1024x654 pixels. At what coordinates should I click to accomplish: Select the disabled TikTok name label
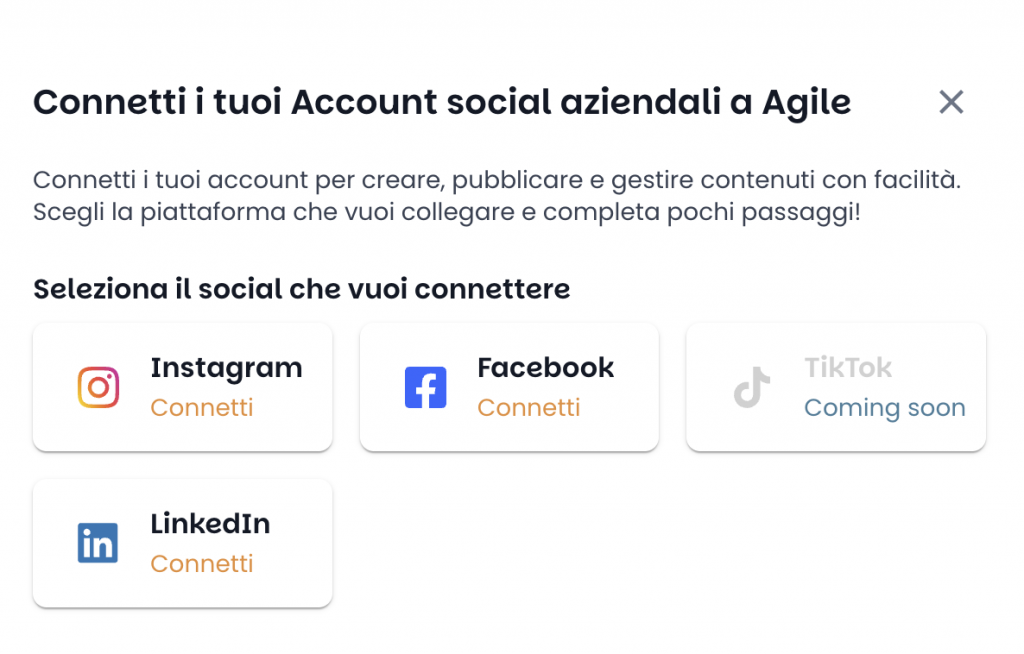coord(848,368)
